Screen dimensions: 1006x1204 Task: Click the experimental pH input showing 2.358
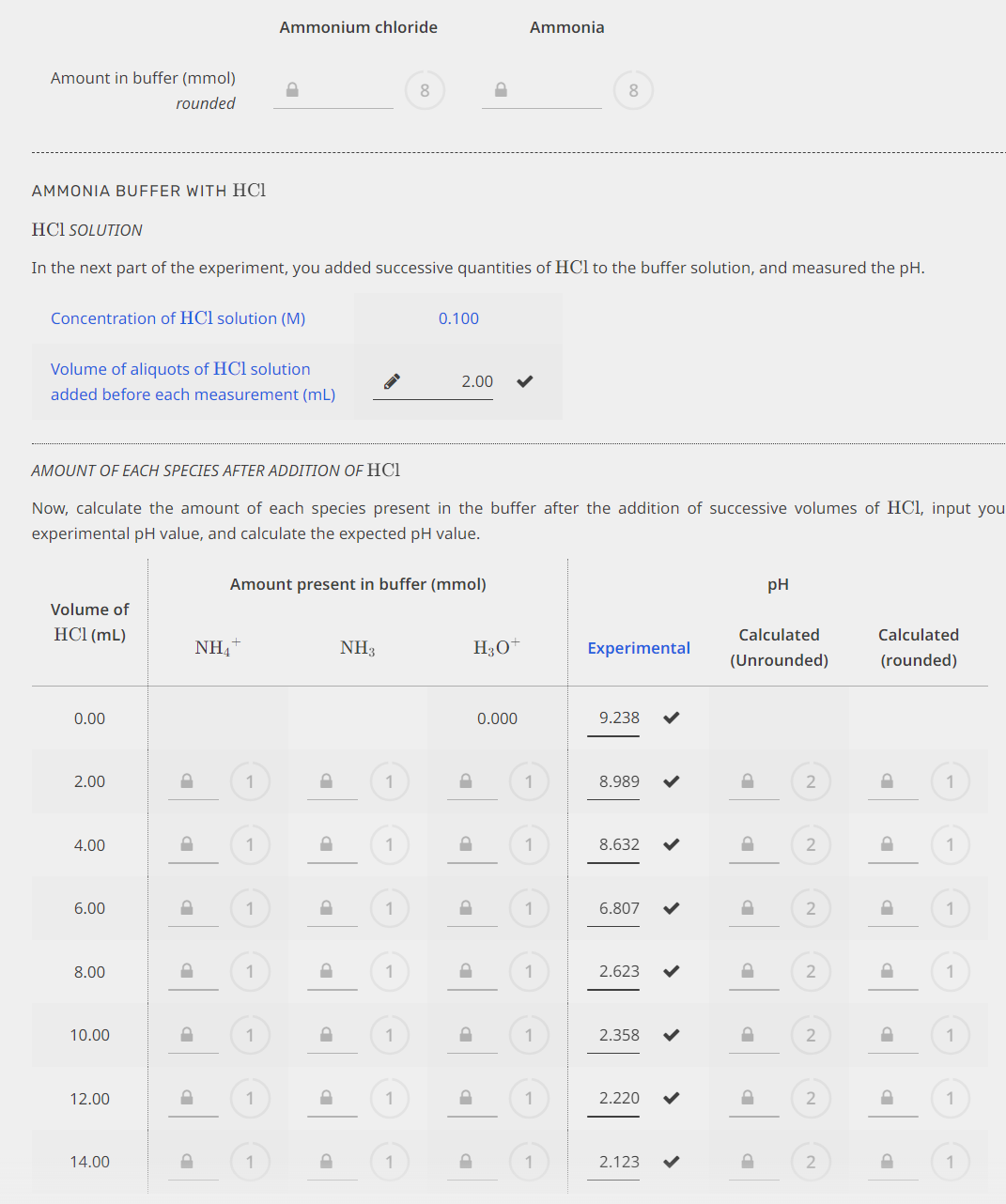[x=613, y=1034]
